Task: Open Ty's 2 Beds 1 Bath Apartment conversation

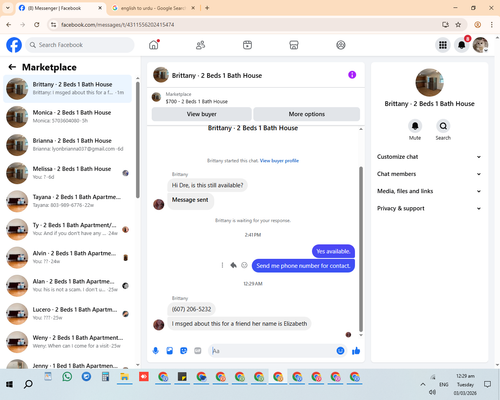Action: click(x=68, y=229)
